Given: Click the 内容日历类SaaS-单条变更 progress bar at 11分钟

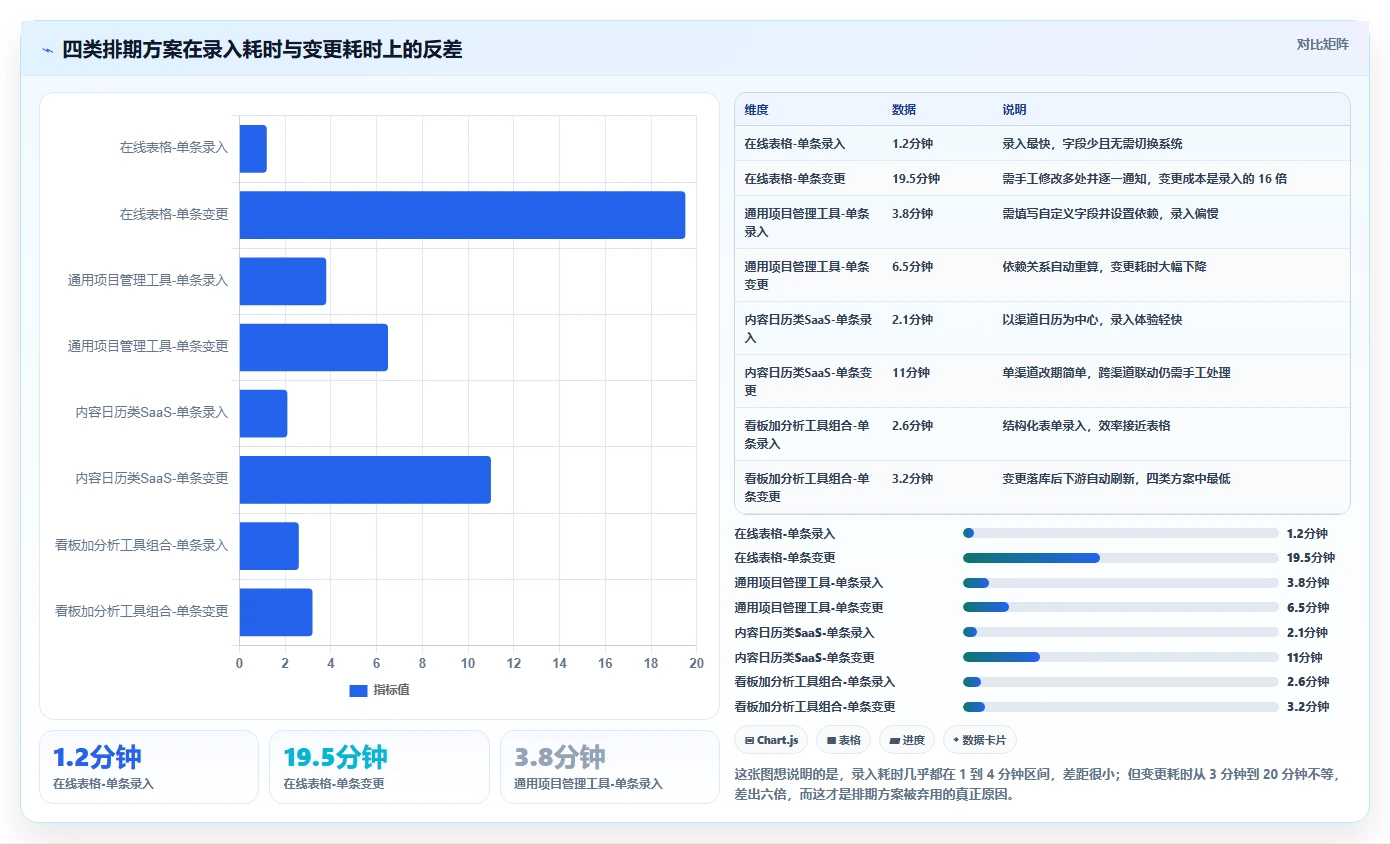Looking at the screenshot, I should pyautogui.click(x=1120, y=657).
